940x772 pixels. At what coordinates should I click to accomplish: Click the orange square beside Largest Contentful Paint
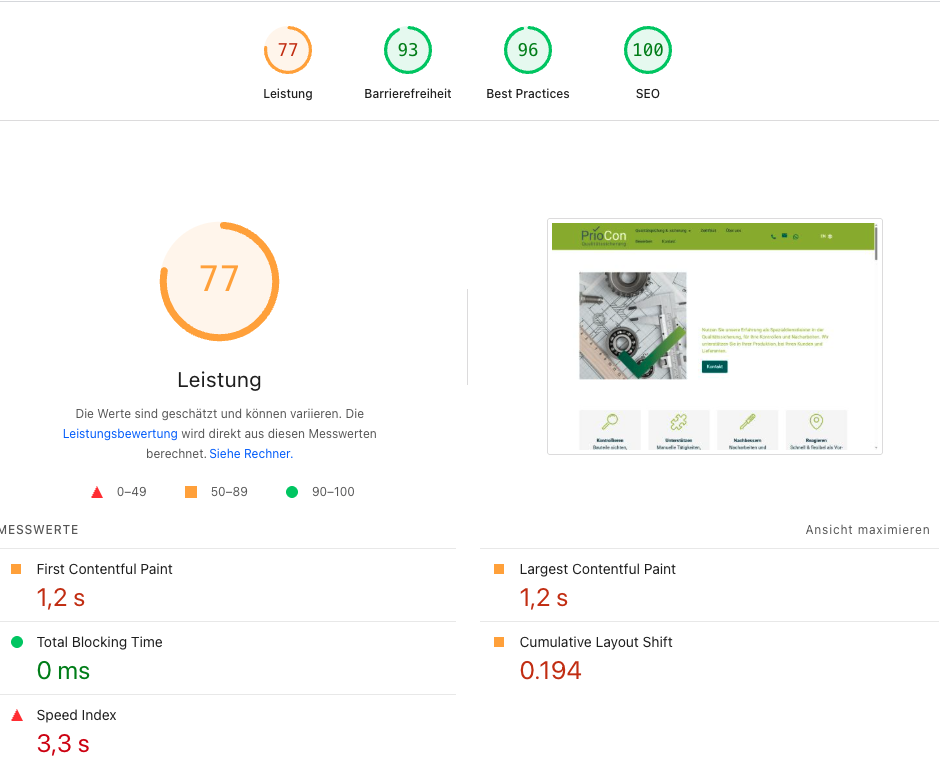point(499,569)
